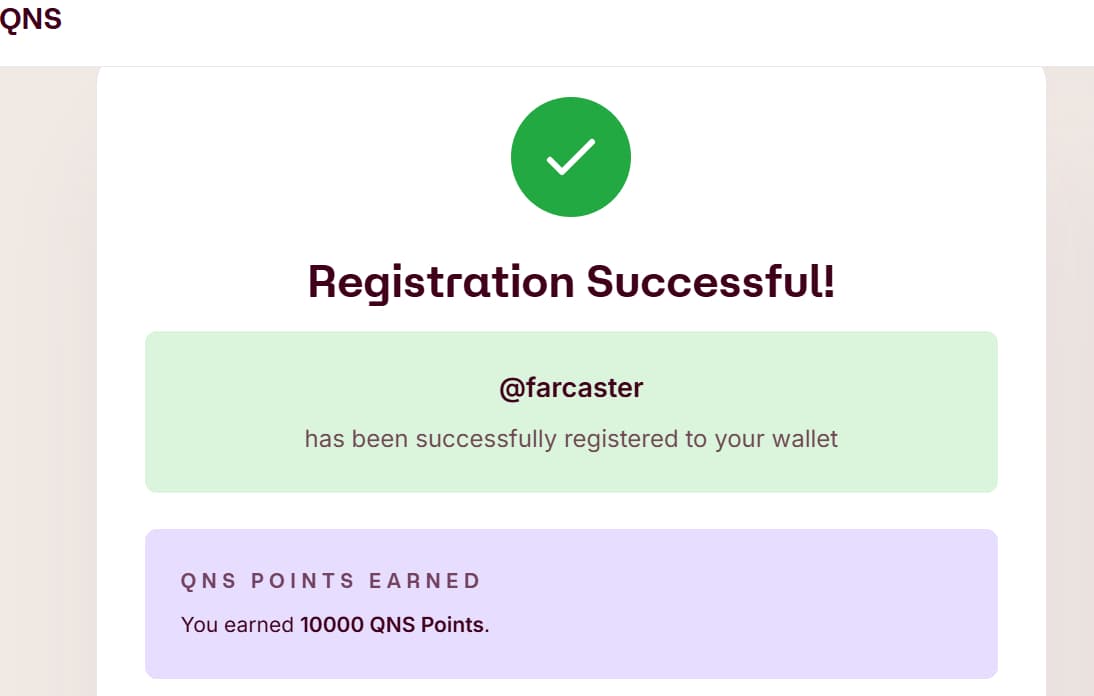
Task: Click the word "Registration" in the heading
Action: tap(441, 281)
